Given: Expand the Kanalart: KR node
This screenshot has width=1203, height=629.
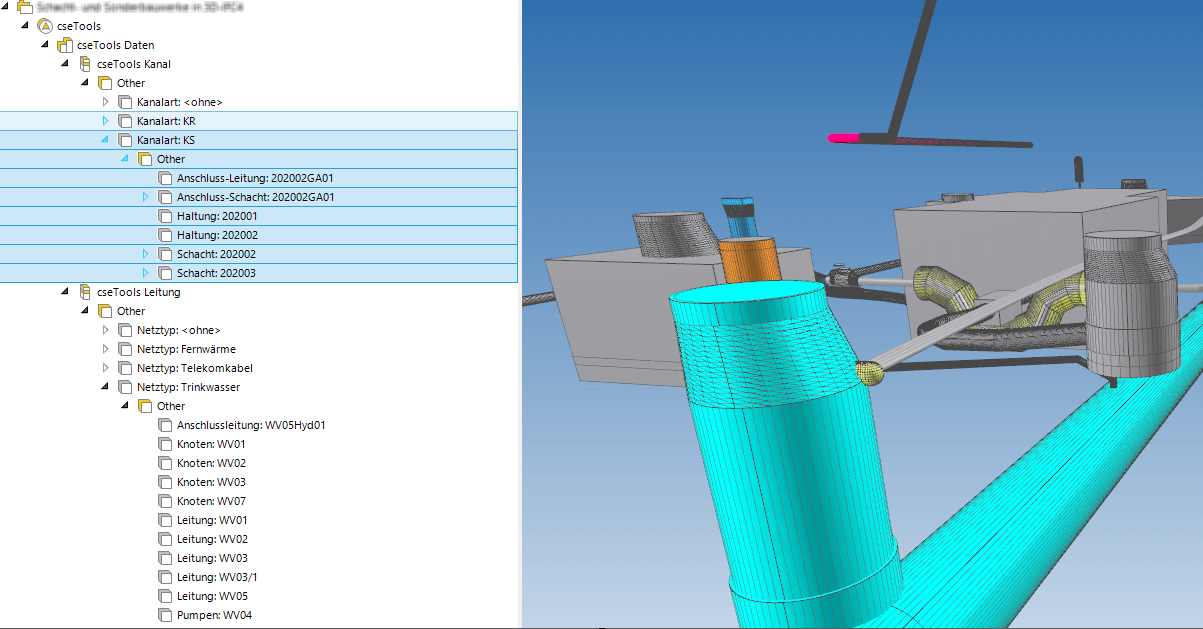Looking at the screenshot, I should click(105, 121).
